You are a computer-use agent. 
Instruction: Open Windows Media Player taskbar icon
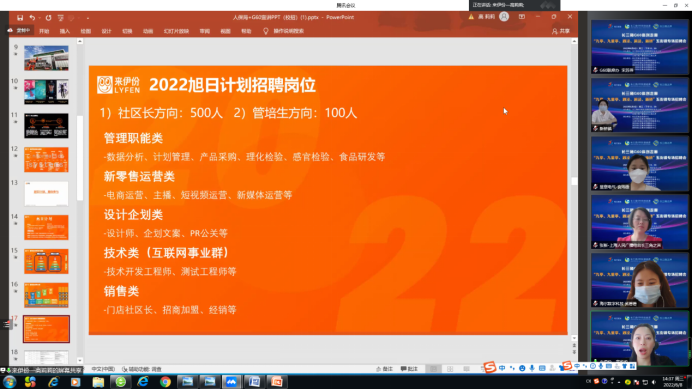[x=76, y=382]
